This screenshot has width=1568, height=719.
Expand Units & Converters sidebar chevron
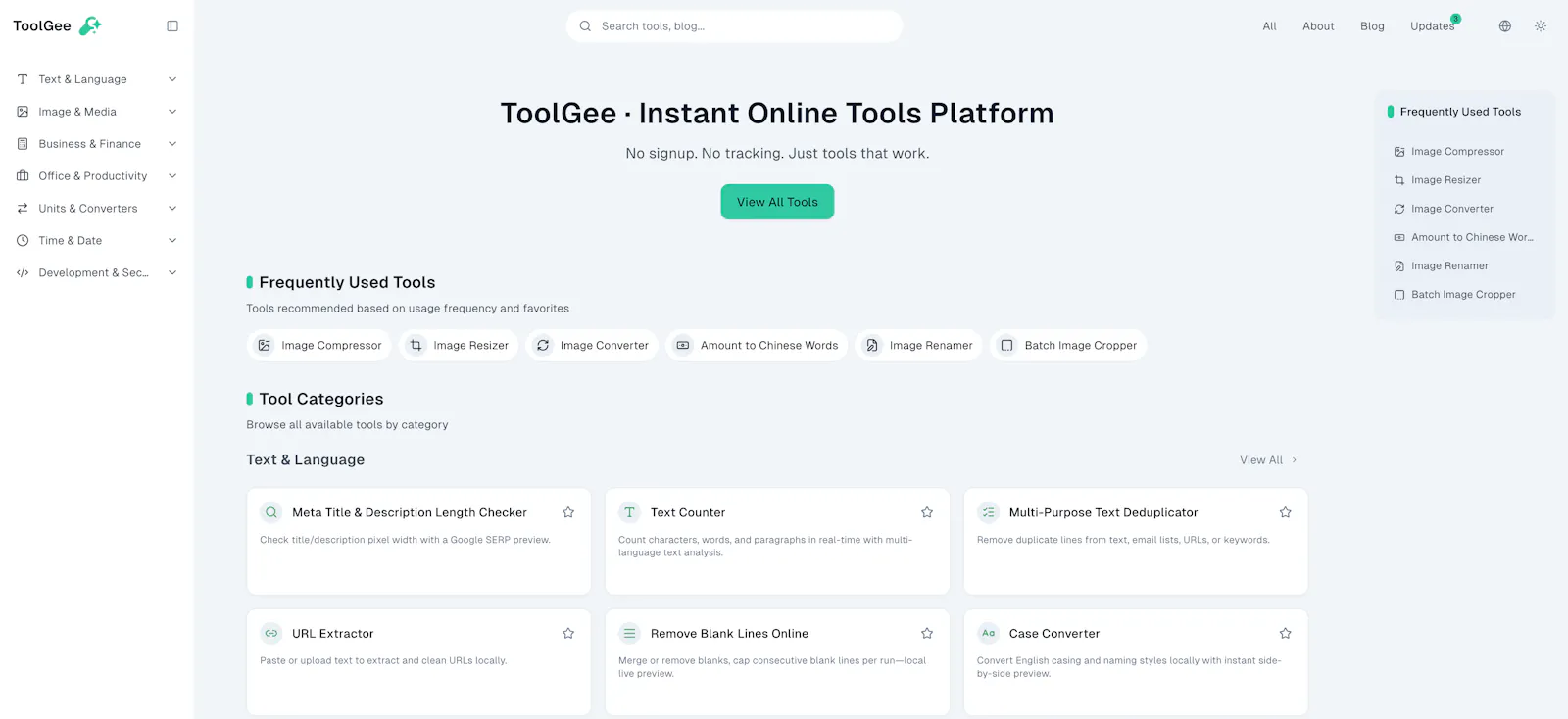click(172, 209)
